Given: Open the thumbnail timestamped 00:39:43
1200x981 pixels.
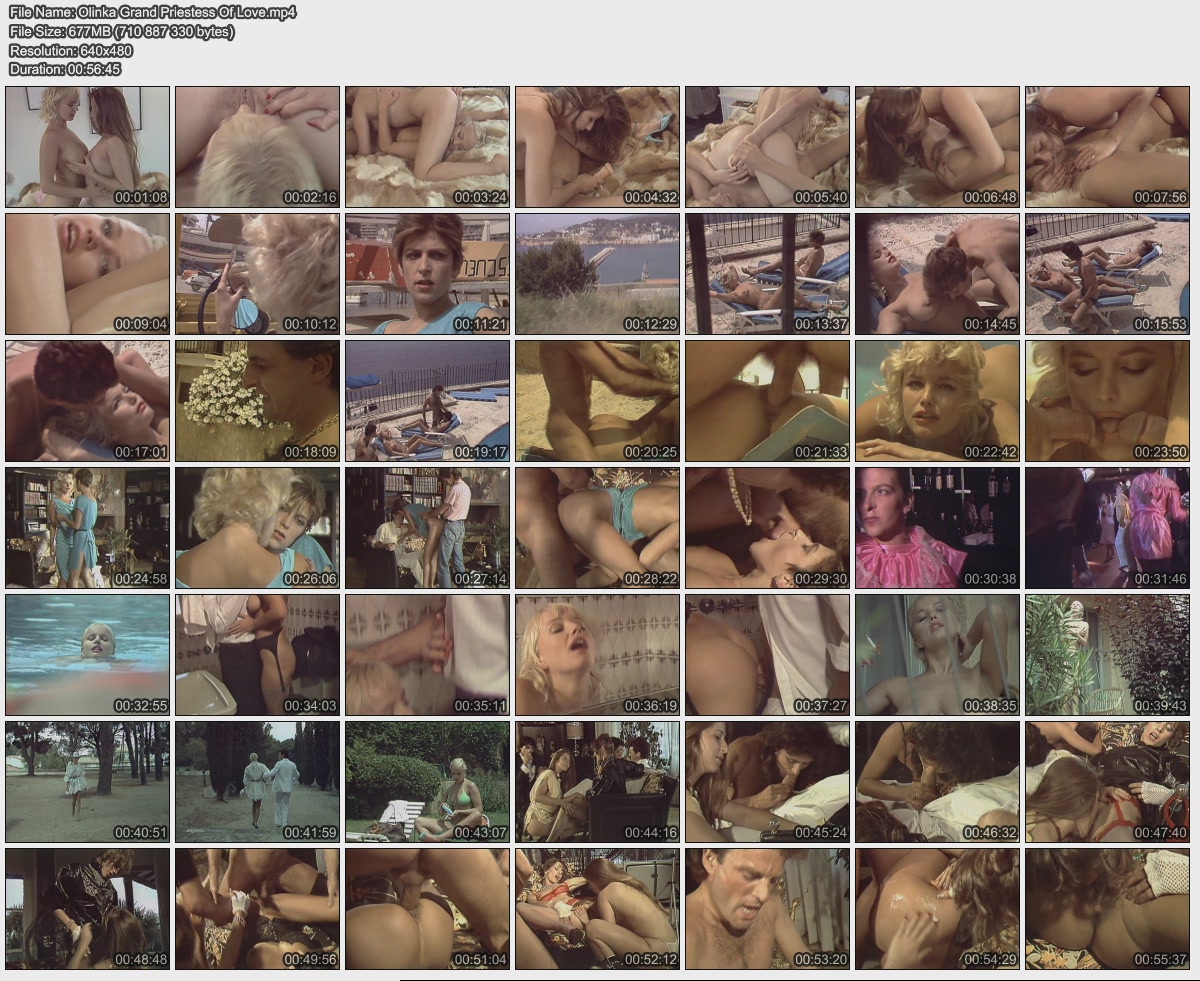Looking at the screenshot, I should coord(1107,654).
